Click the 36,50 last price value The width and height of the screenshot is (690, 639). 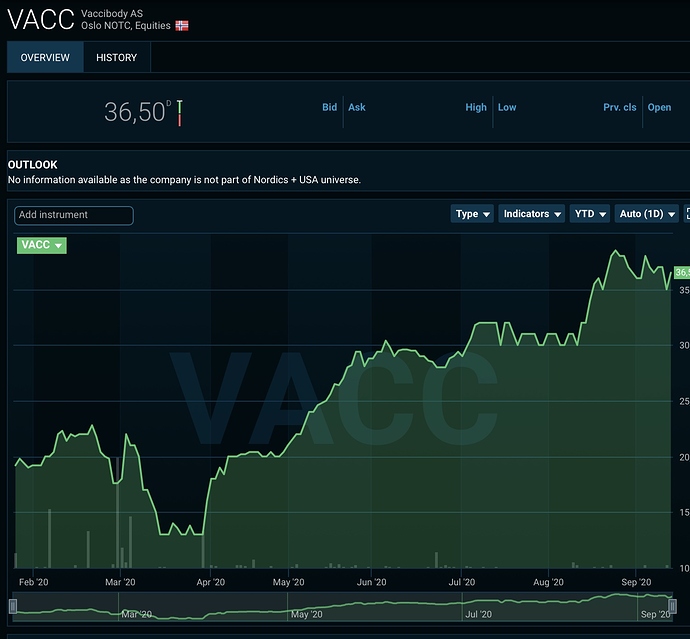click(x=135, y=112)
